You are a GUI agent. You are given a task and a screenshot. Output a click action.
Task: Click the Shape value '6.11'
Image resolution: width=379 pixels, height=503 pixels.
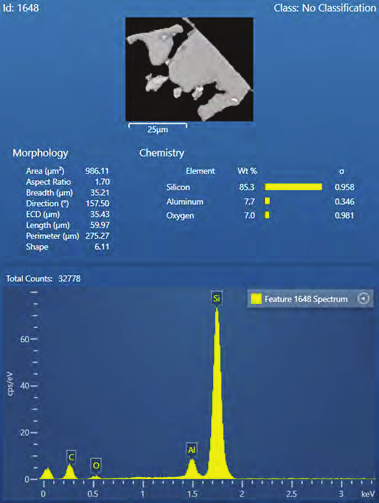(x=102, y=247)
